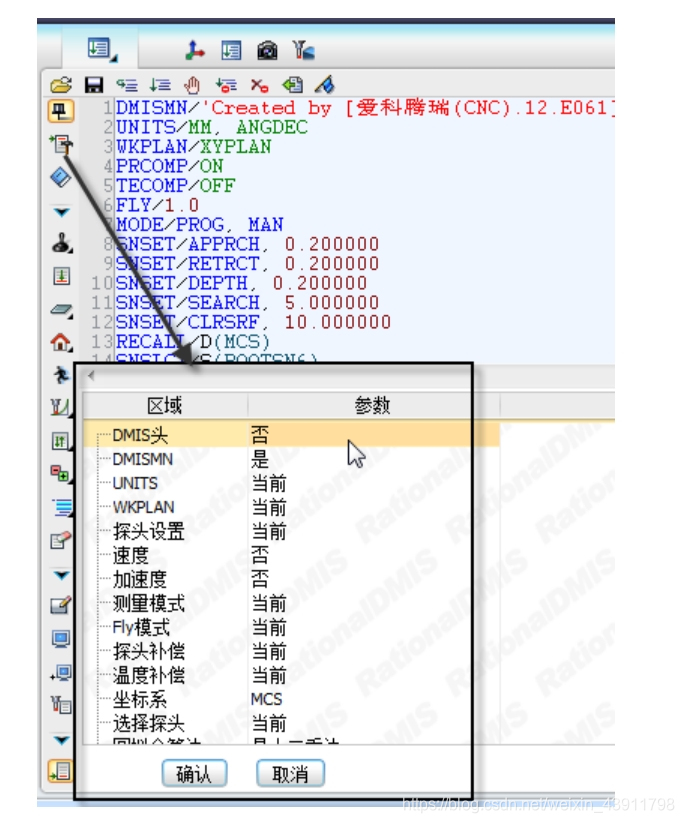Click the 确认 confirm button
The height and width of the screenshot is (823, 684).
pos(194,774)
